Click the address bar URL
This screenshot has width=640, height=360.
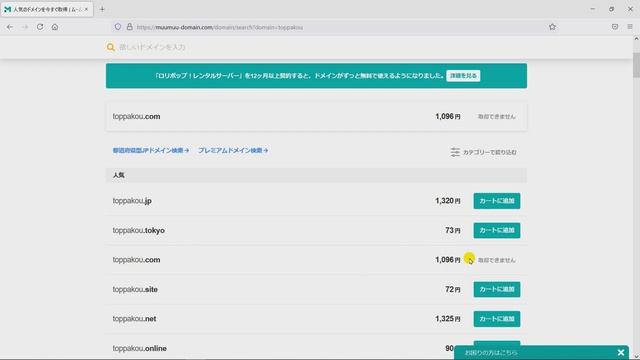(x=220, y=27)
